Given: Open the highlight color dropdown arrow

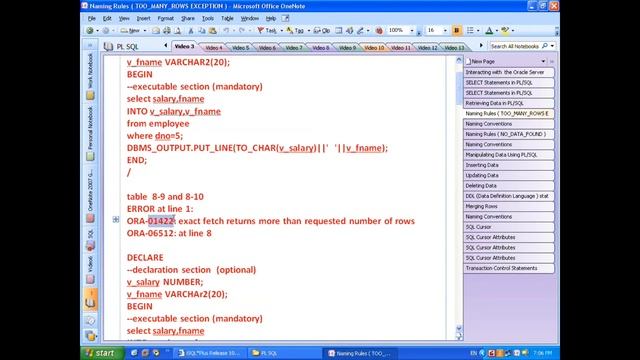Looking at the screenshot, I should 513,31.
